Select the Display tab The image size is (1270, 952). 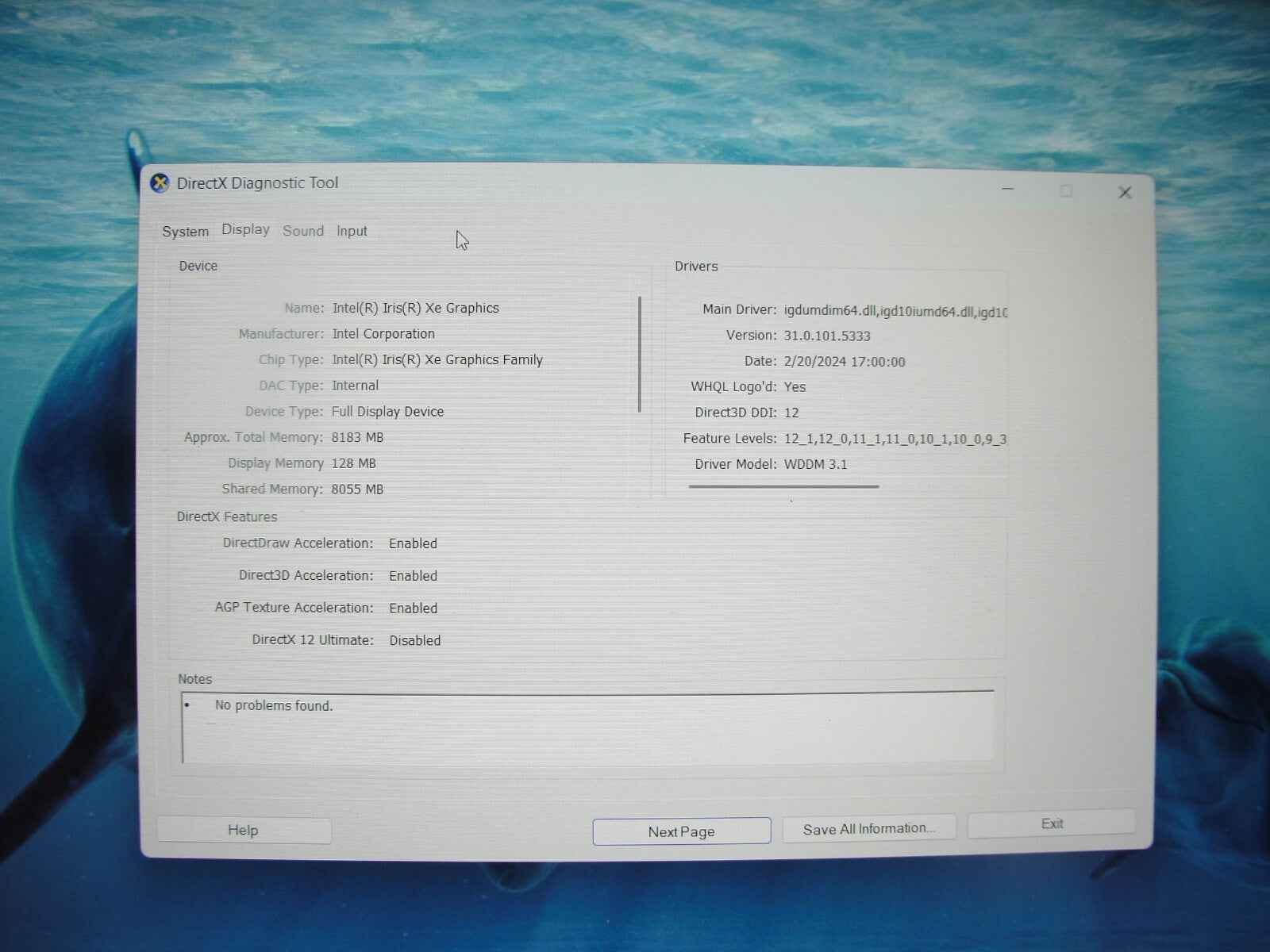(244, 229)
